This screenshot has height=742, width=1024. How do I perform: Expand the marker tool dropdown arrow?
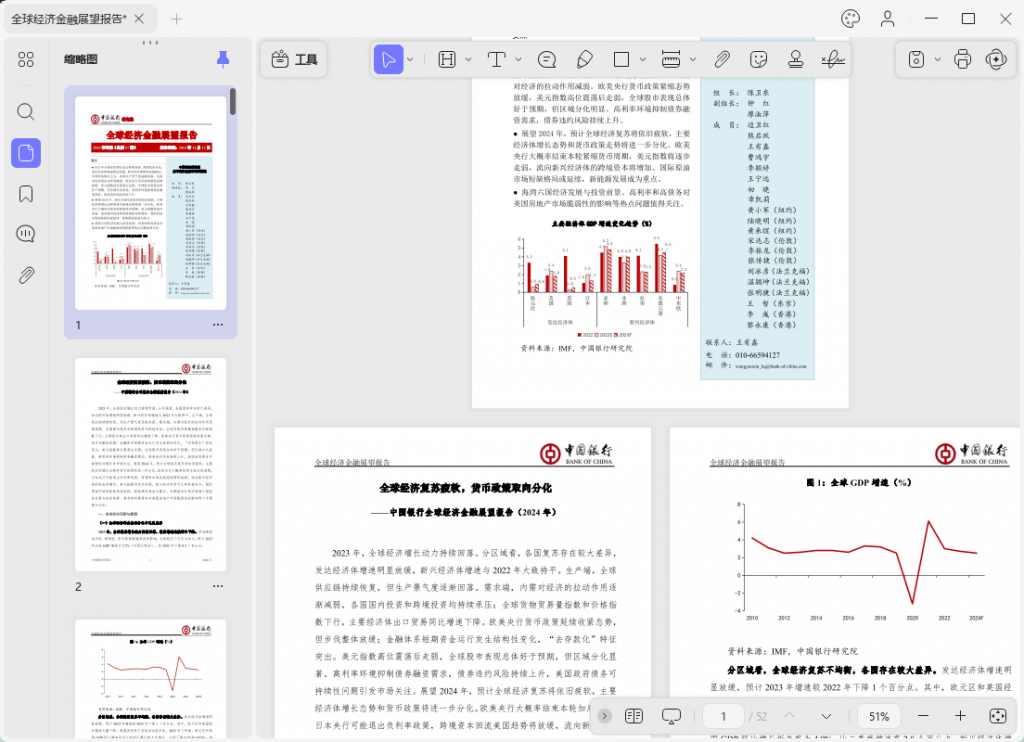(693, 59)
